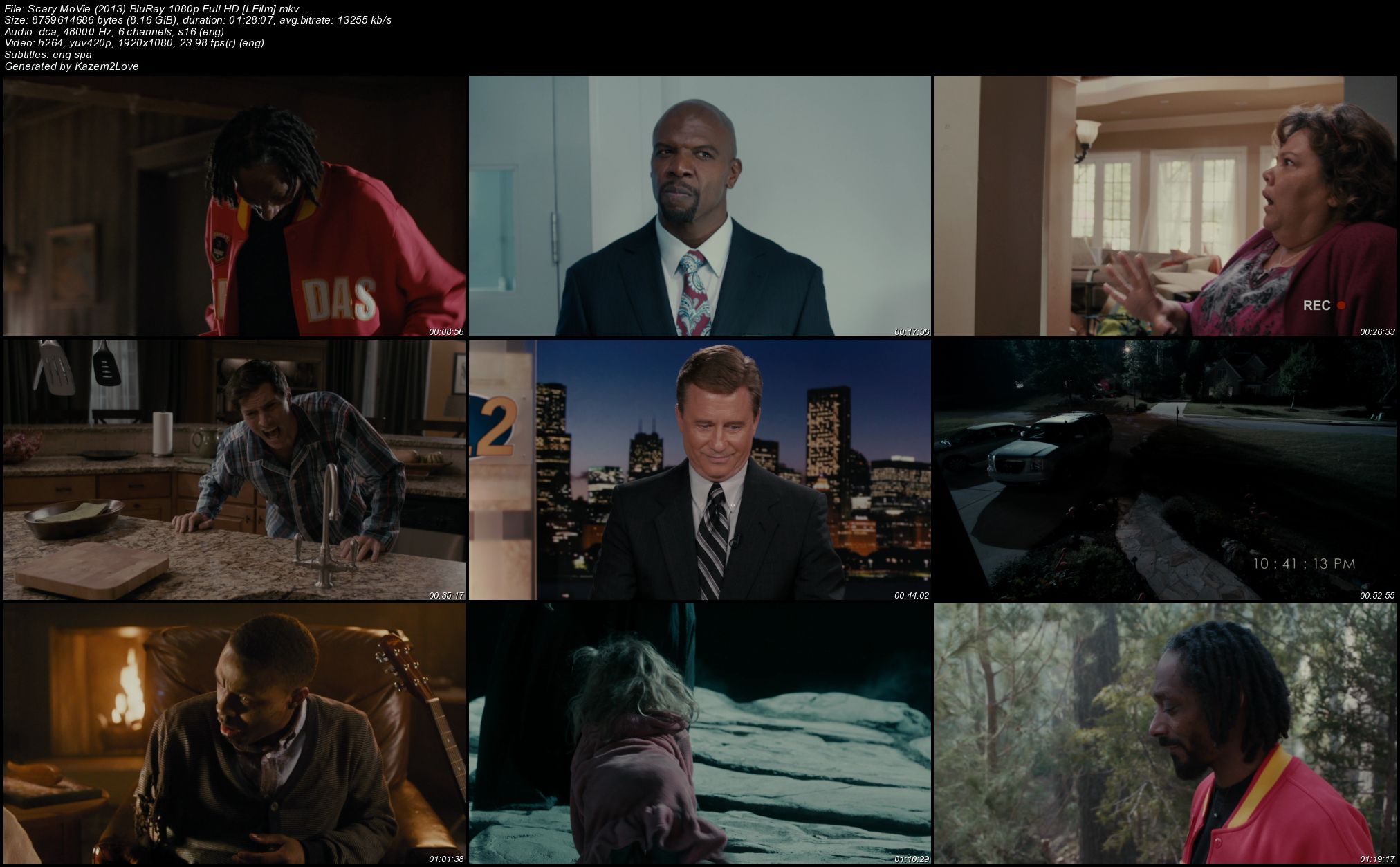
Task: Open the frame with the REC overlay
Action: click(1166, 206)
